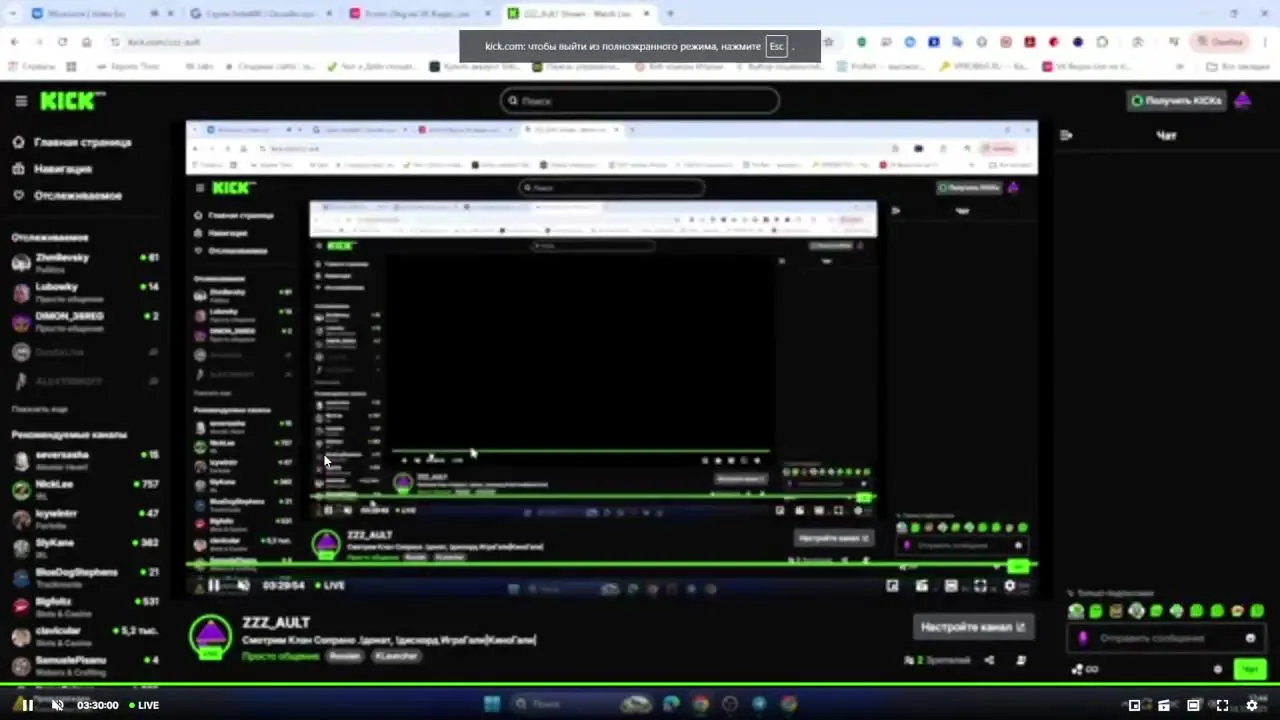The image size is (1280, 720).
Task: Open Windows Start in streamed taskbar
Action: tap(492, 704)
